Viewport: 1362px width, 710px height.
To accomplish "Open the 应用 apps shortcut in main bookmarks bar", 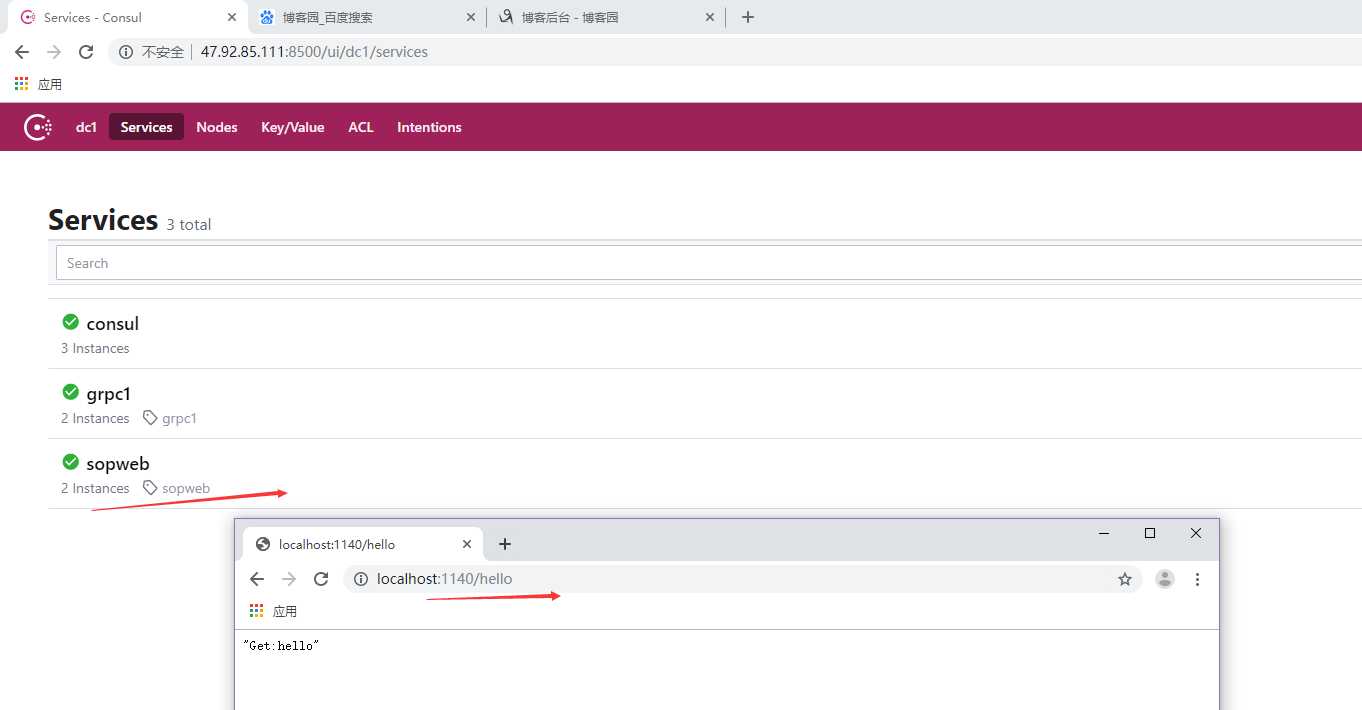I will 38,84.
